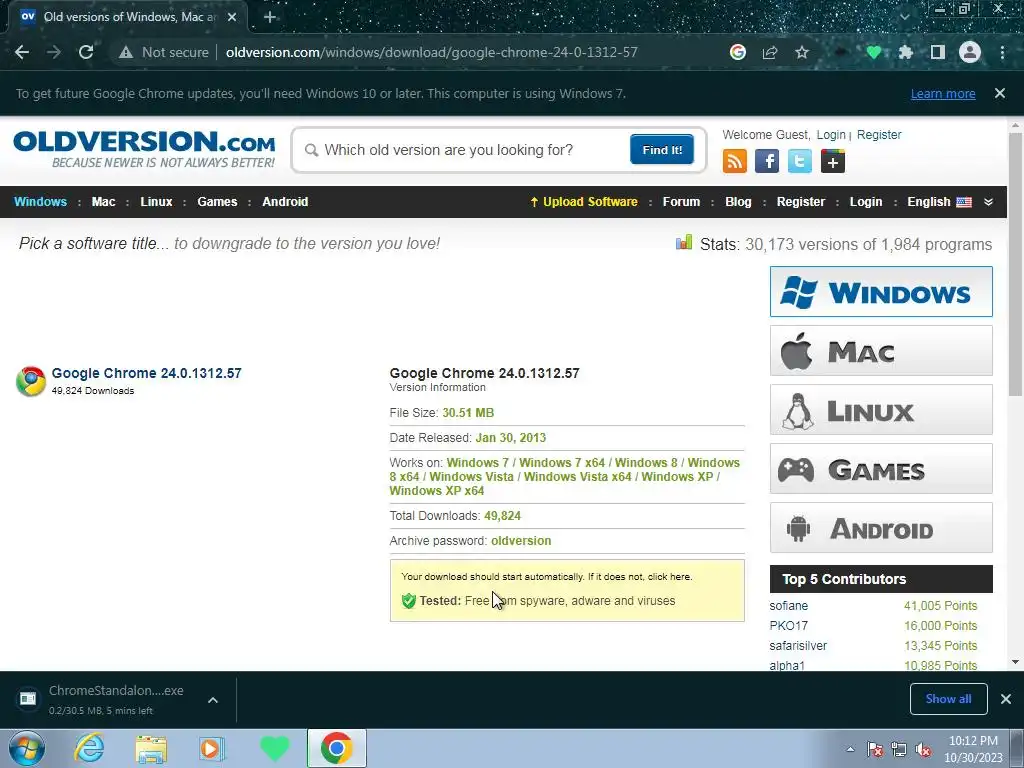Screen dimensions: 1024x768
Task: Open Windows Explorer folder from taskbar
Action: click(151, 749)
